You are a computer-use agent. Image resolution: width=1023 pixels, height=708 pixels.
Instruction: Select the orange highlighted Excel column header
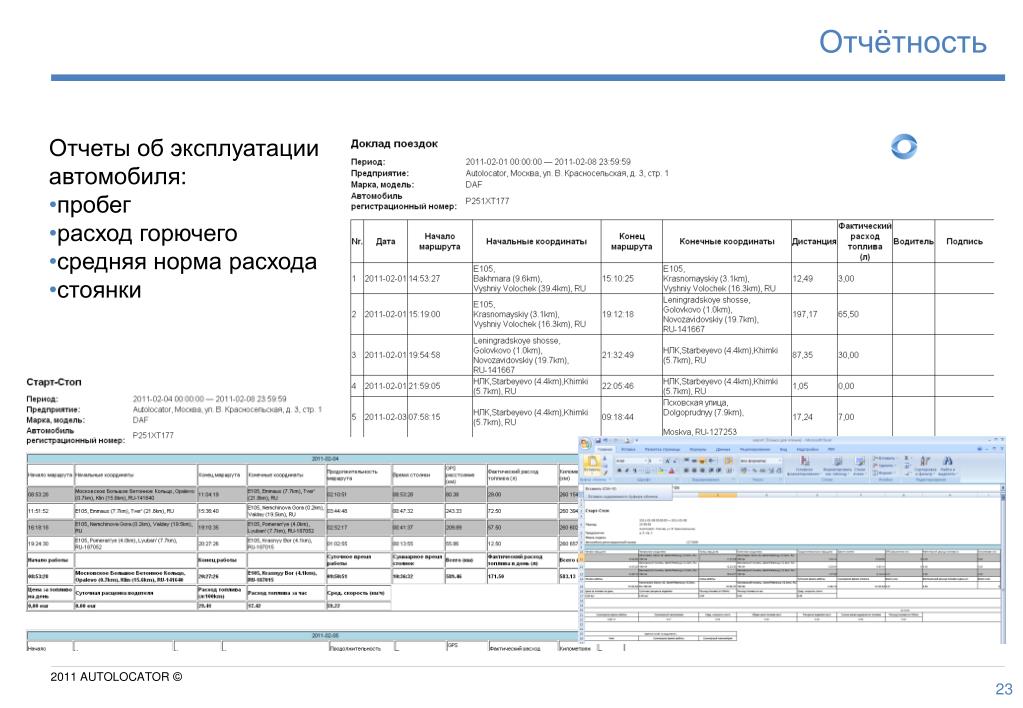tap(718, 495)
